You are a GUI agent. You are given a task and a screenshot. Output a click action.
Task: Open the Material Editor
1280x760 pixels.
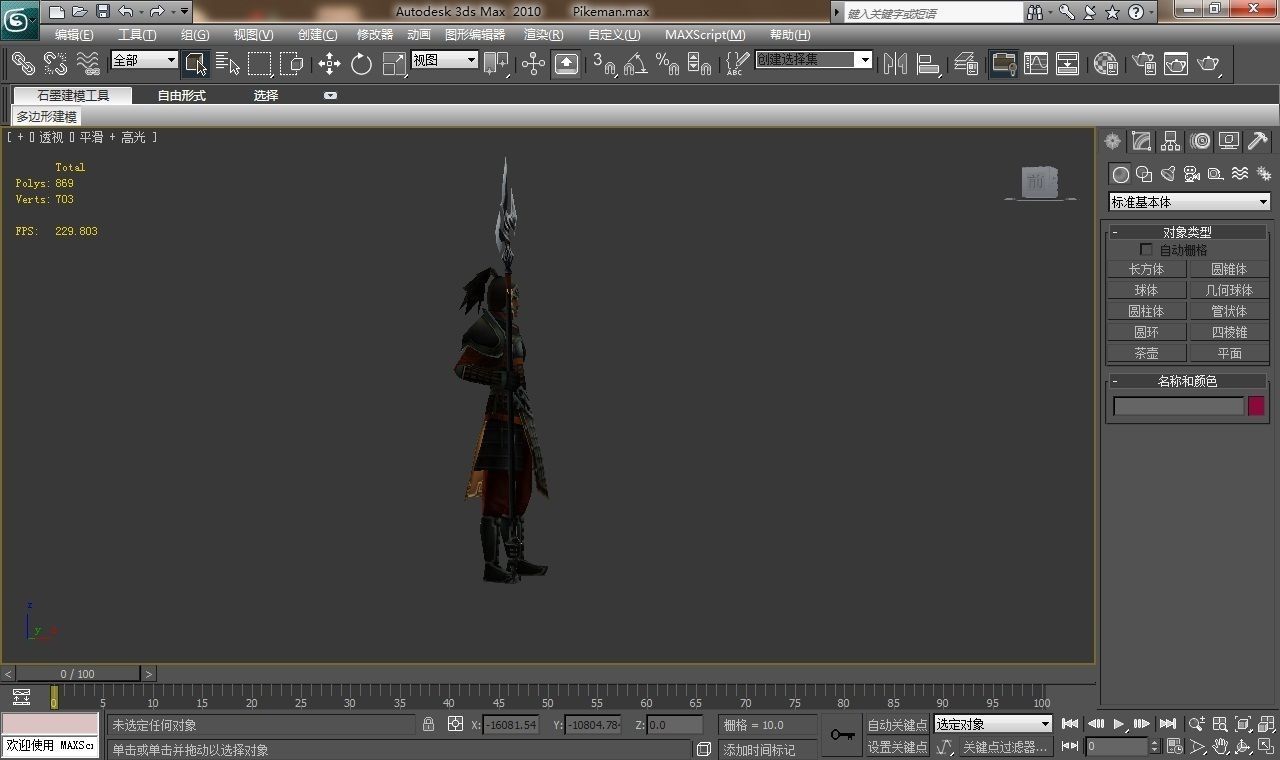click(x=1105, y=64)
